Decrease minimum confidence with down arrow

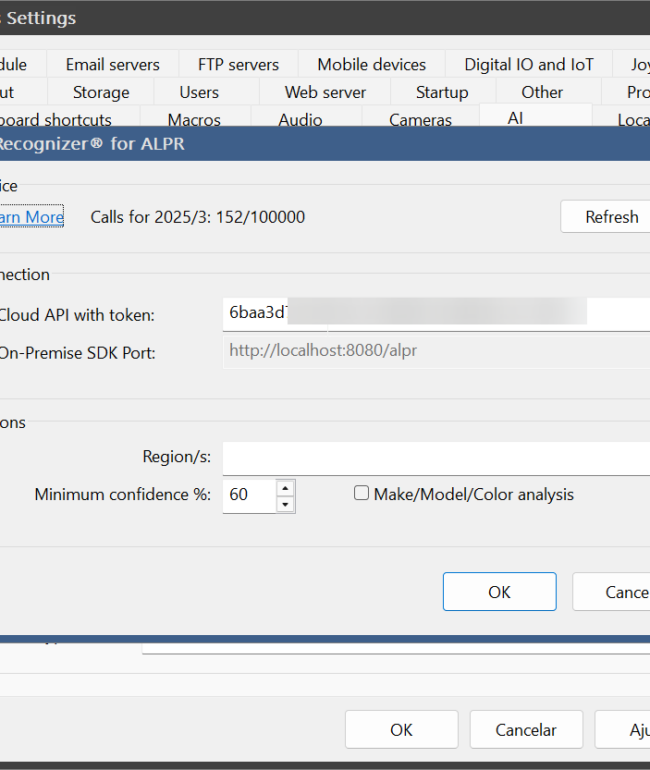click(285, 504)
